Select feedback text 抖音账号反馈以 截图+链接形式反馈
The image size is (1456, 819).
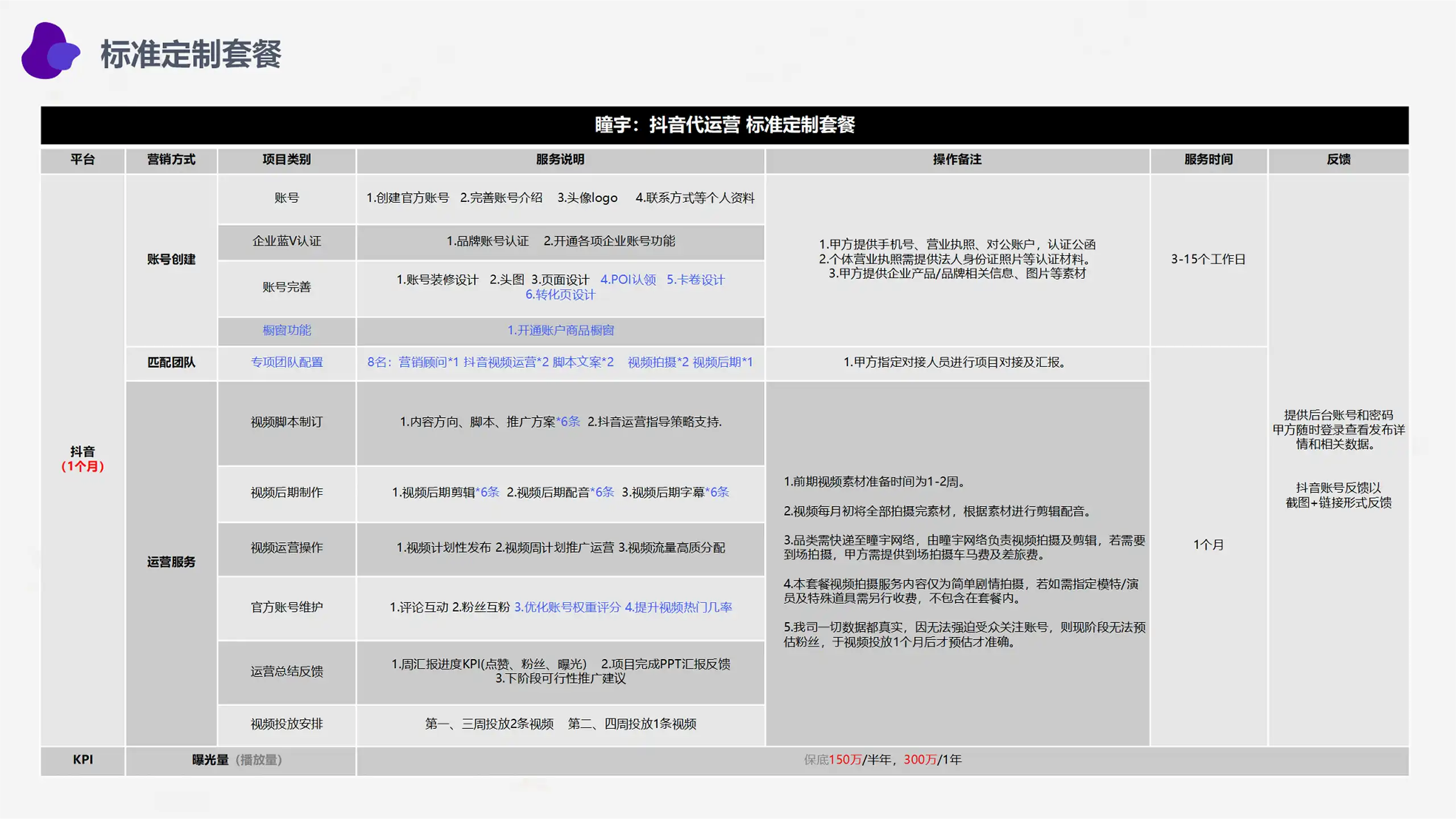1339,496
